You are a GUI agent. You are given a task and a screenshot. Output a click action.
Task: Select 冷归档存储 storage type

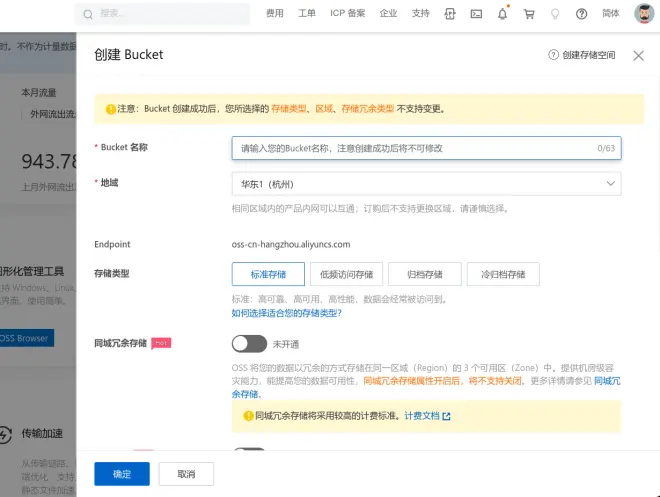point(503,274)
